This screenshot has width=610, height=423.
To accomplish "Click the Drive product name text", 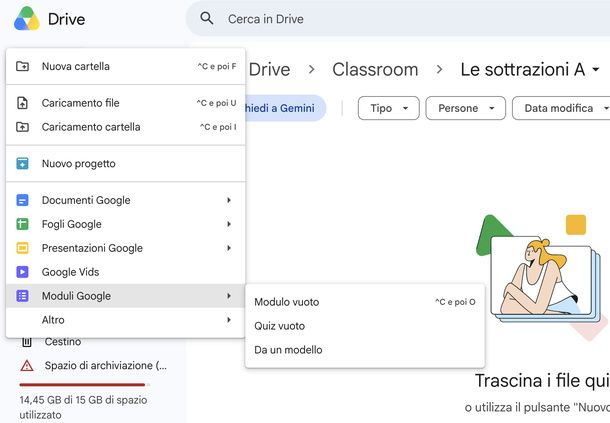I will pos(67,19).
